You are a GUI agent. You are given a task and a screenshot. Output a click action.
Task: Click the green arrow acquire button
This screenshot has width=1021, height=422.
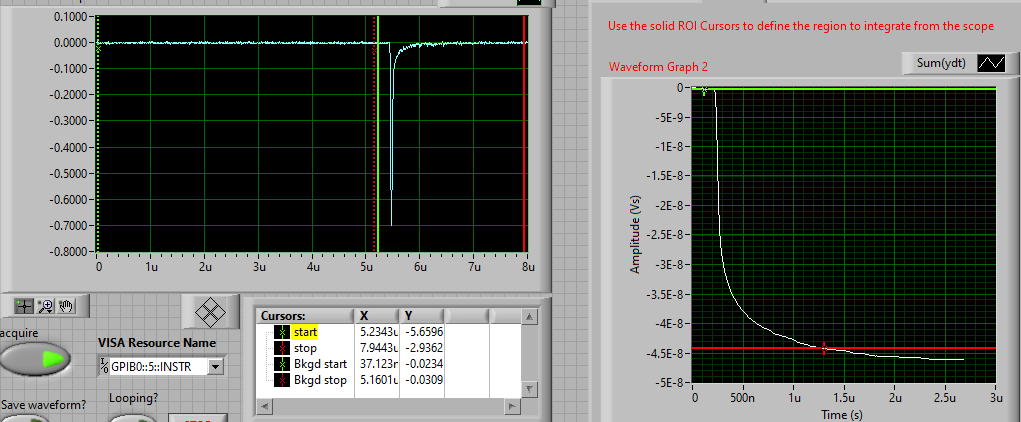coord(36,359)
